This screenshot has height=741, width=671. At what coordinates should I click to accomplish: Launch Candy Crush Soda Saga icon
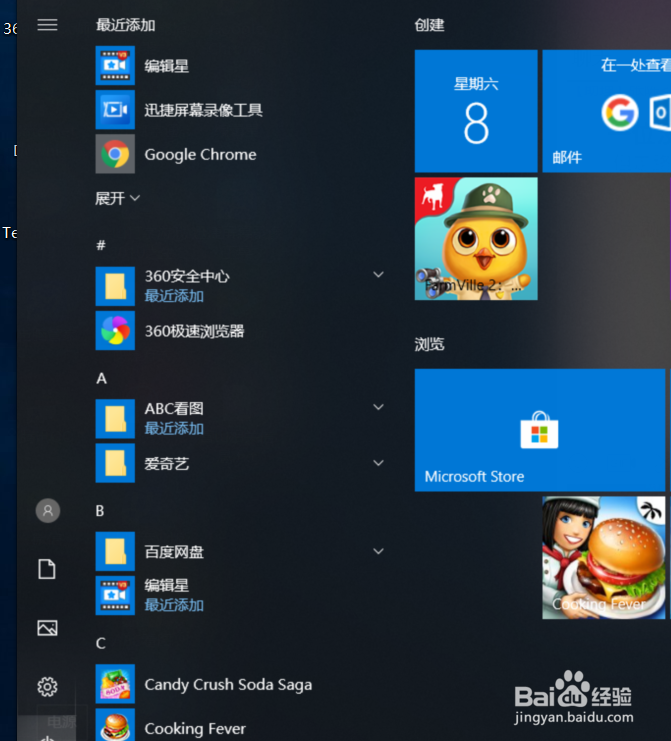[115, 684]
